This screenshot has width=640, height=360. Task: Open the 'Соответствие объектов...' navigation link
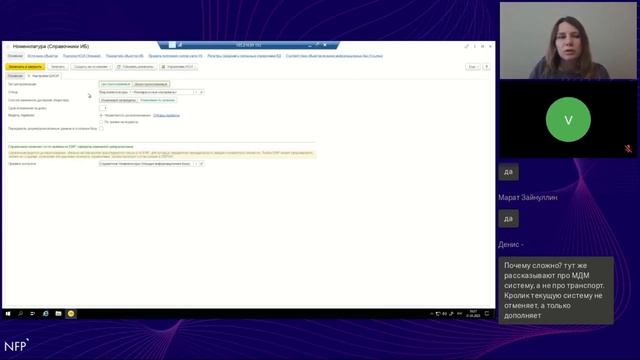[334, 56]
